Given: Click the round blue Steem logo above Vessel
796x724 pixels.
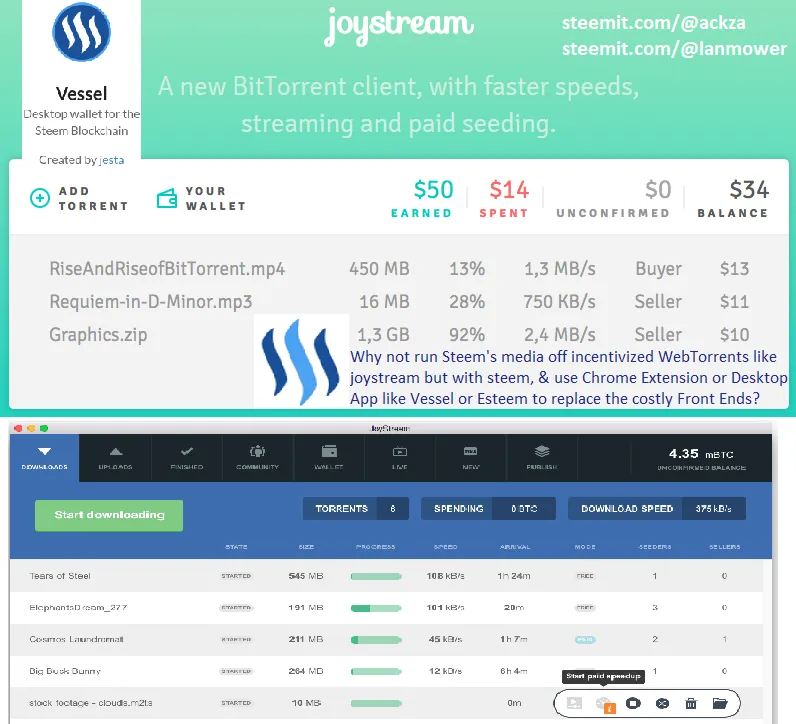Looking at the screenshot, I should 81,32.
